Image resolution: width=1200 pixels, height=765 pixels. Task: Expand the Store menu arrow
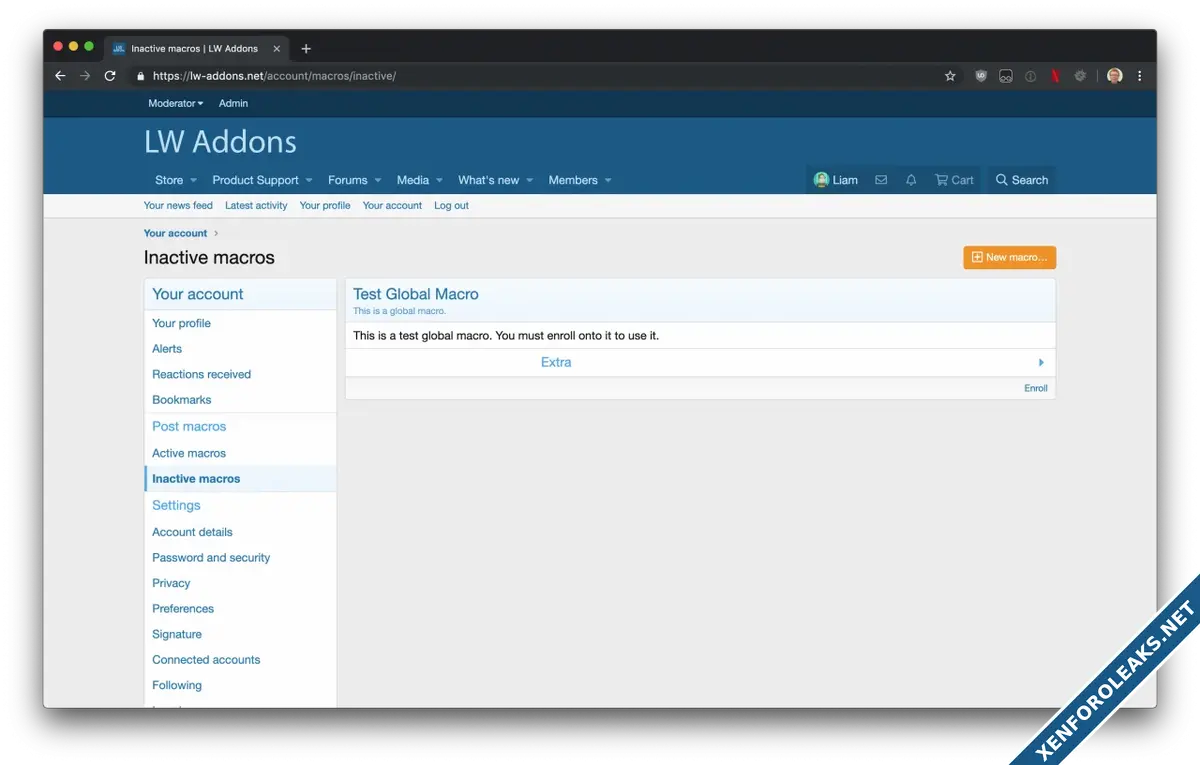(x=195, y=181)
